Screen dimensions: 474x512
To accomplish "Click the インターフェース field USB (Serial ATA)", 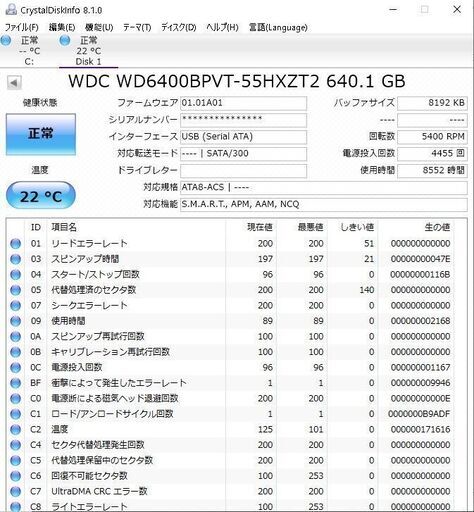I will click(x=243, y=137).
